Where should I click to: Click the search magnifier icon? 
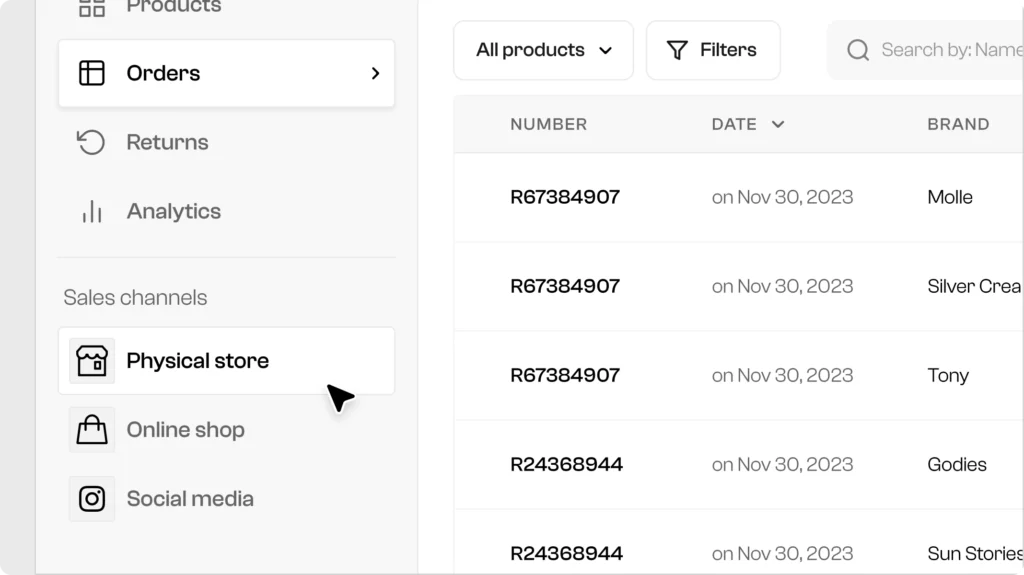858,50
